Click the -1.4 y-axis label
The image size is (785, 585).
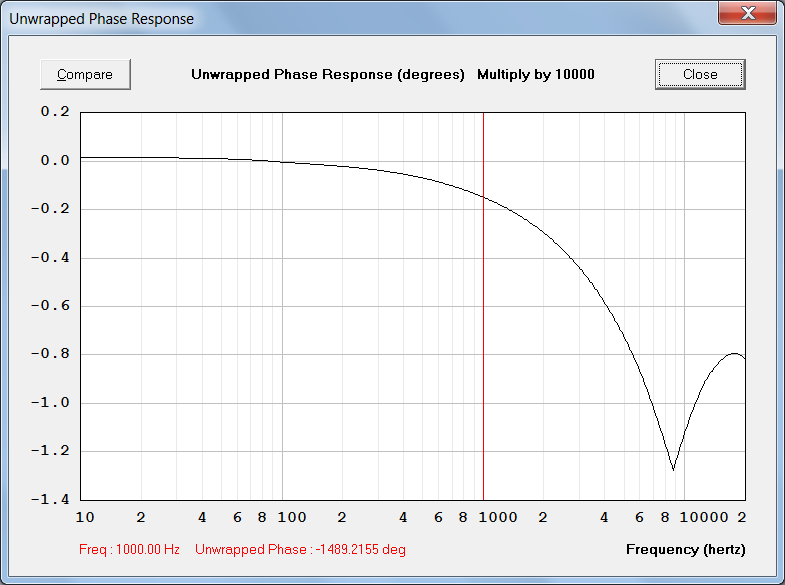pos(50,499)
